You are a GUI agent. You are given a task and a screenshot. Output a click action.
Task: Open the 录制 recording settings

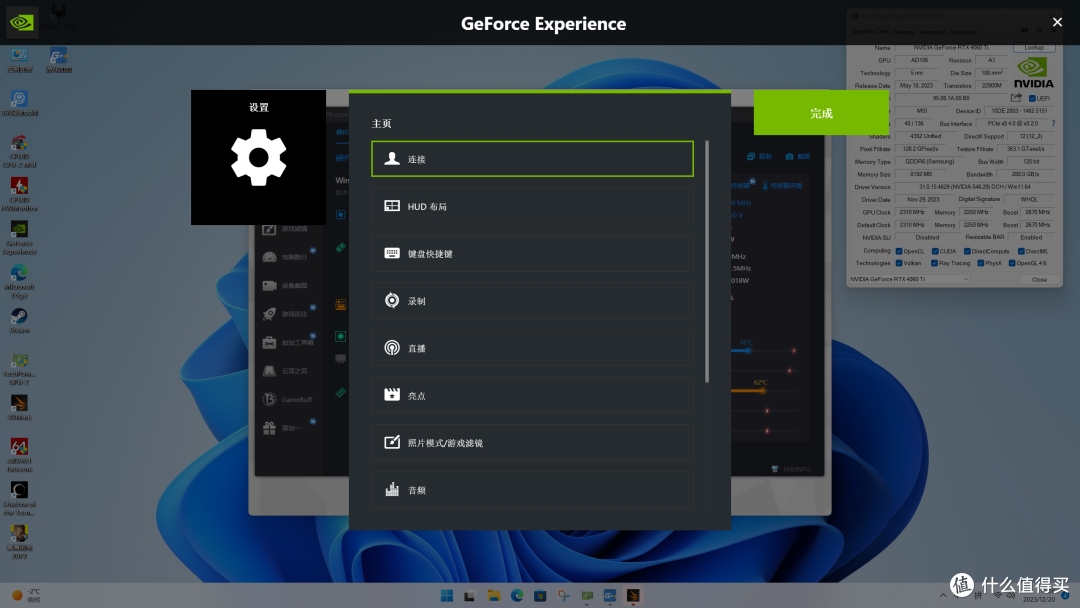532,301
